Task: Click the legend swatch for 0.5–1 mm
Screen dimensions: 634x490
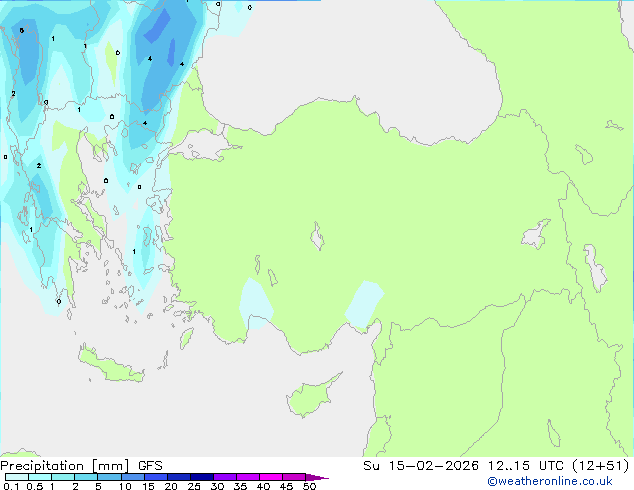Action: [40, 477]
